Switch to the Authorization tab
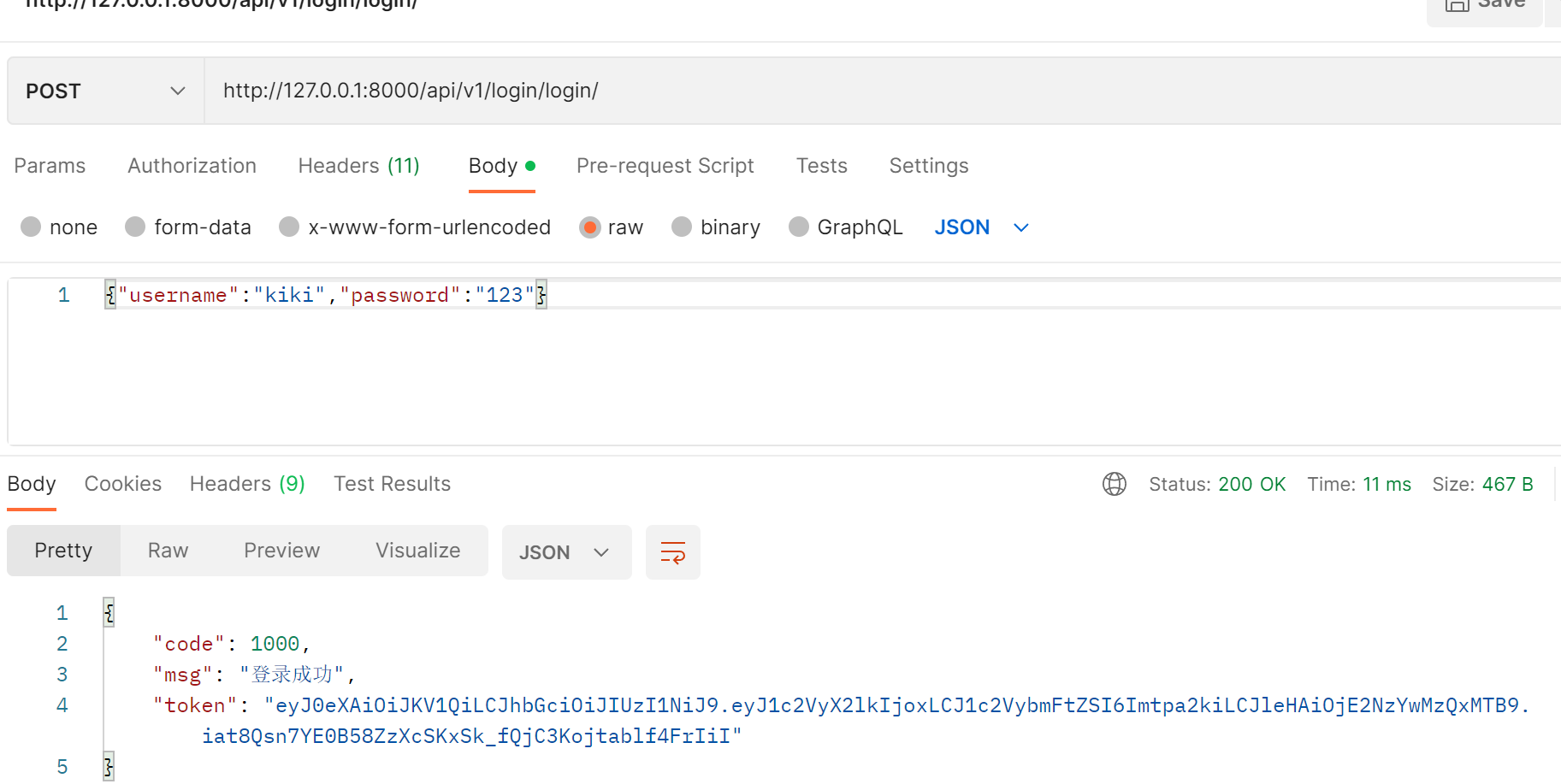Screen dimensions: 1561x784 pos(192,166)
